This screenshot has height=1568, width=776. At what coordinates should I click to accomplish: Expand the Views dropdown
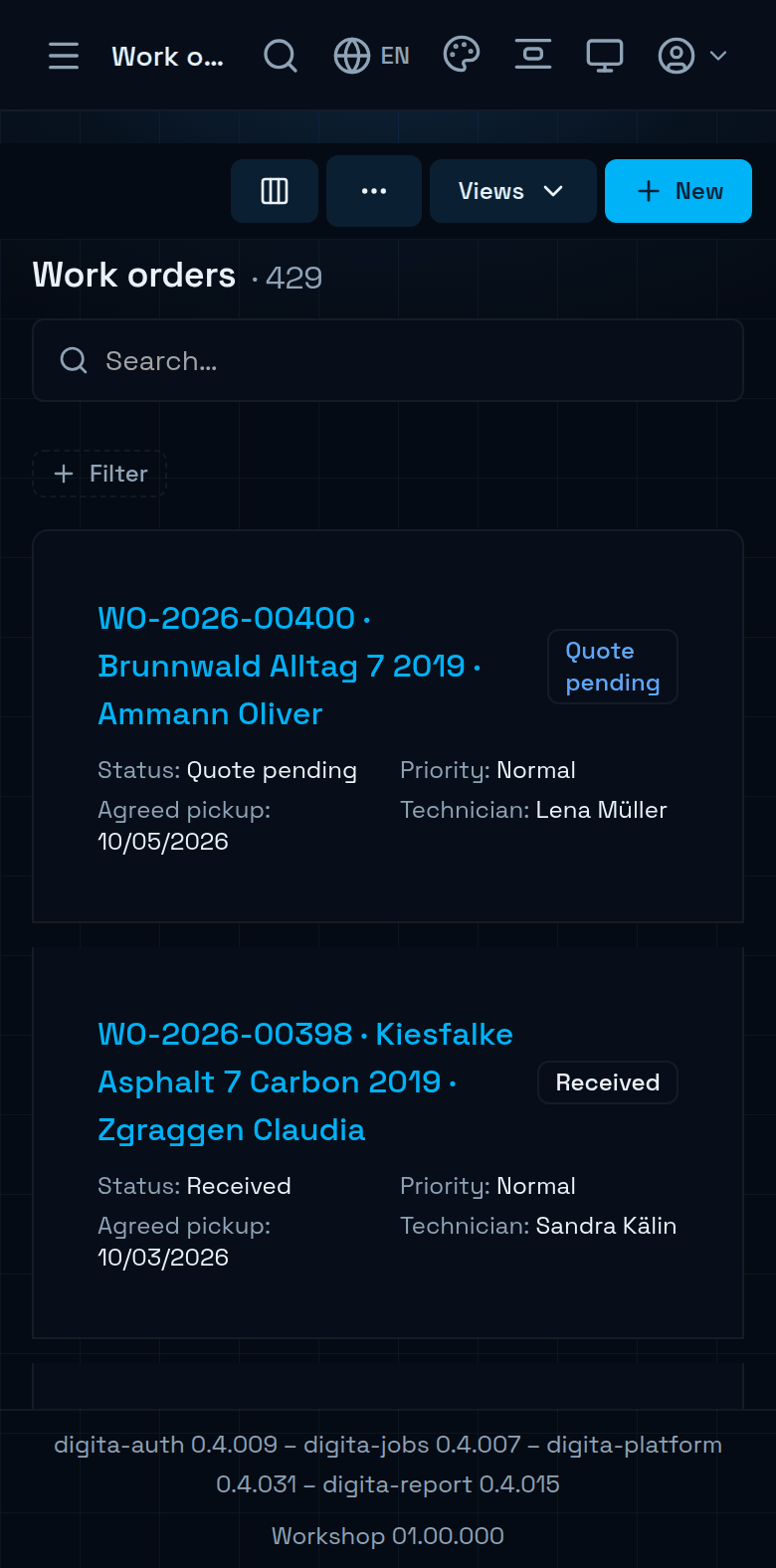coord(513,191)
